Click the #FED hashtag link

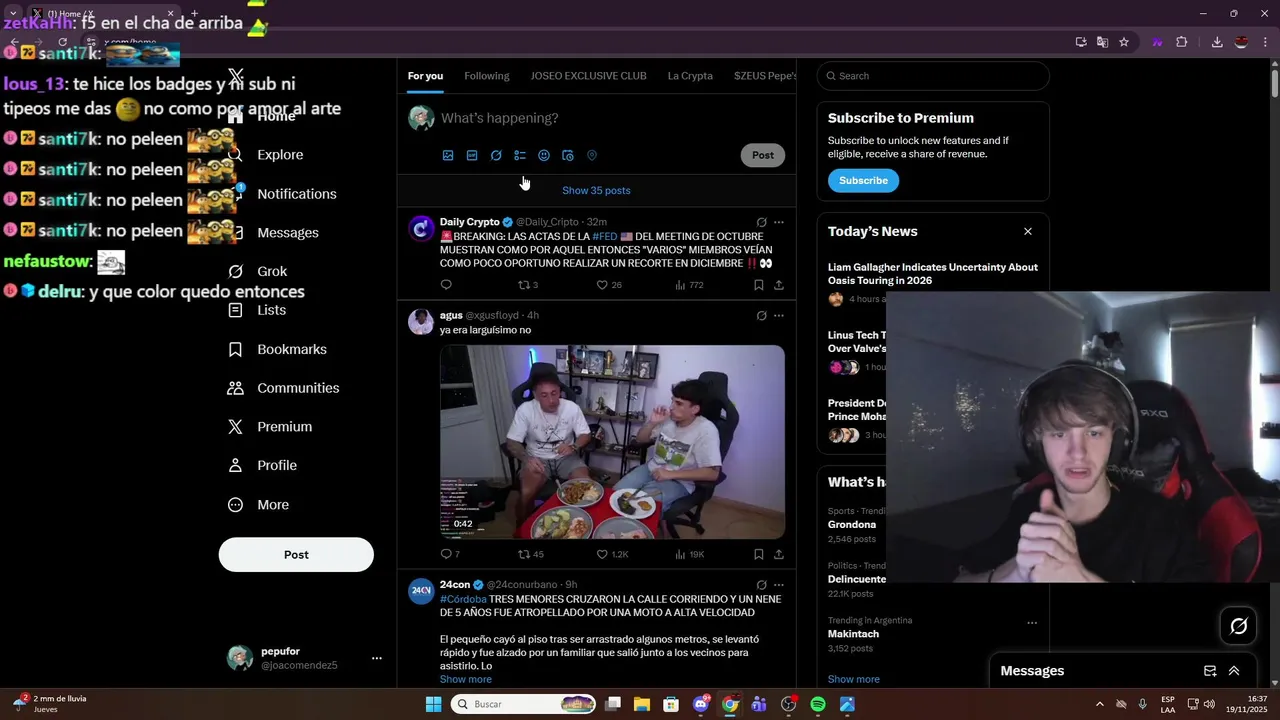pyautogui.click(x=604, y=237)
